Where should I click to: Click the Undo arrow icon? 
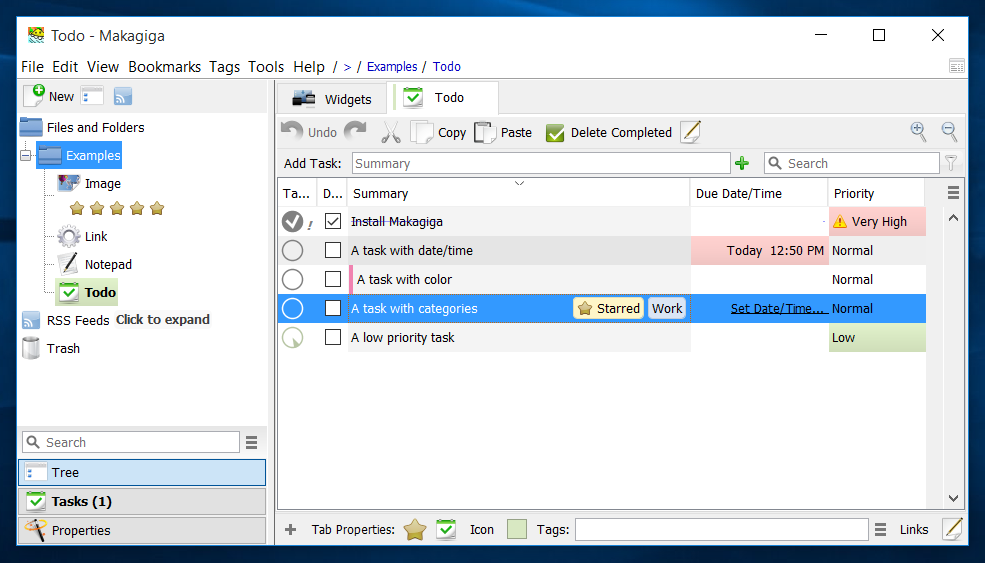(291, 131)
